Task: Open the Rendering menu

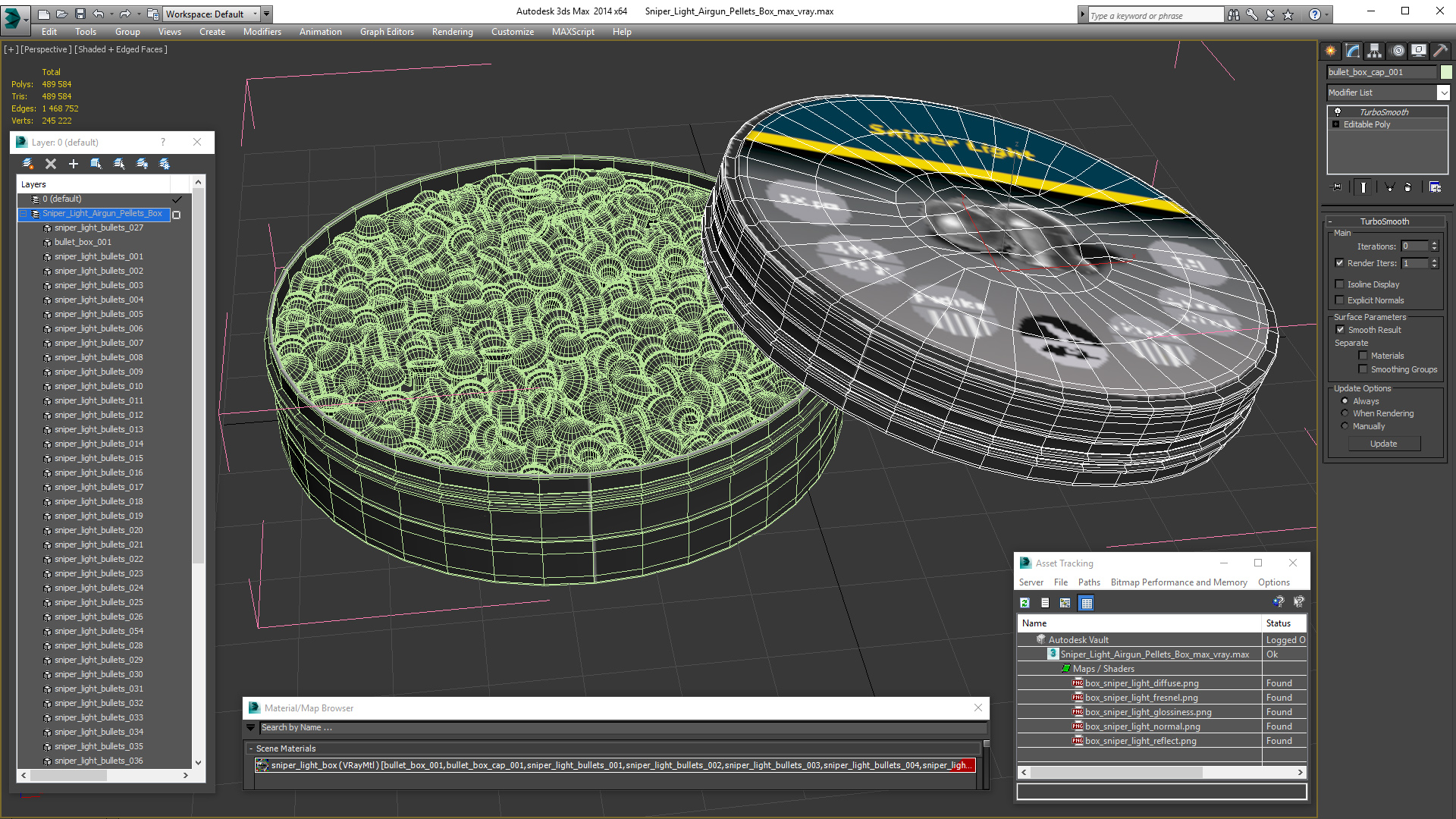Action: (x=452, y=32)
